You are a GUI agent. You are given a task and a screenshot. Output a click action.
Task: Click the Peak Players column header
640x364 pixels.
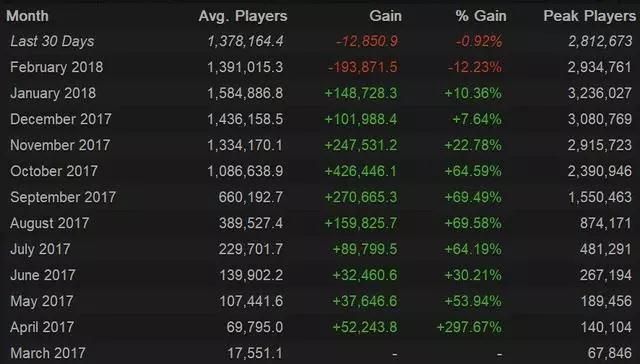click(589, 16)
